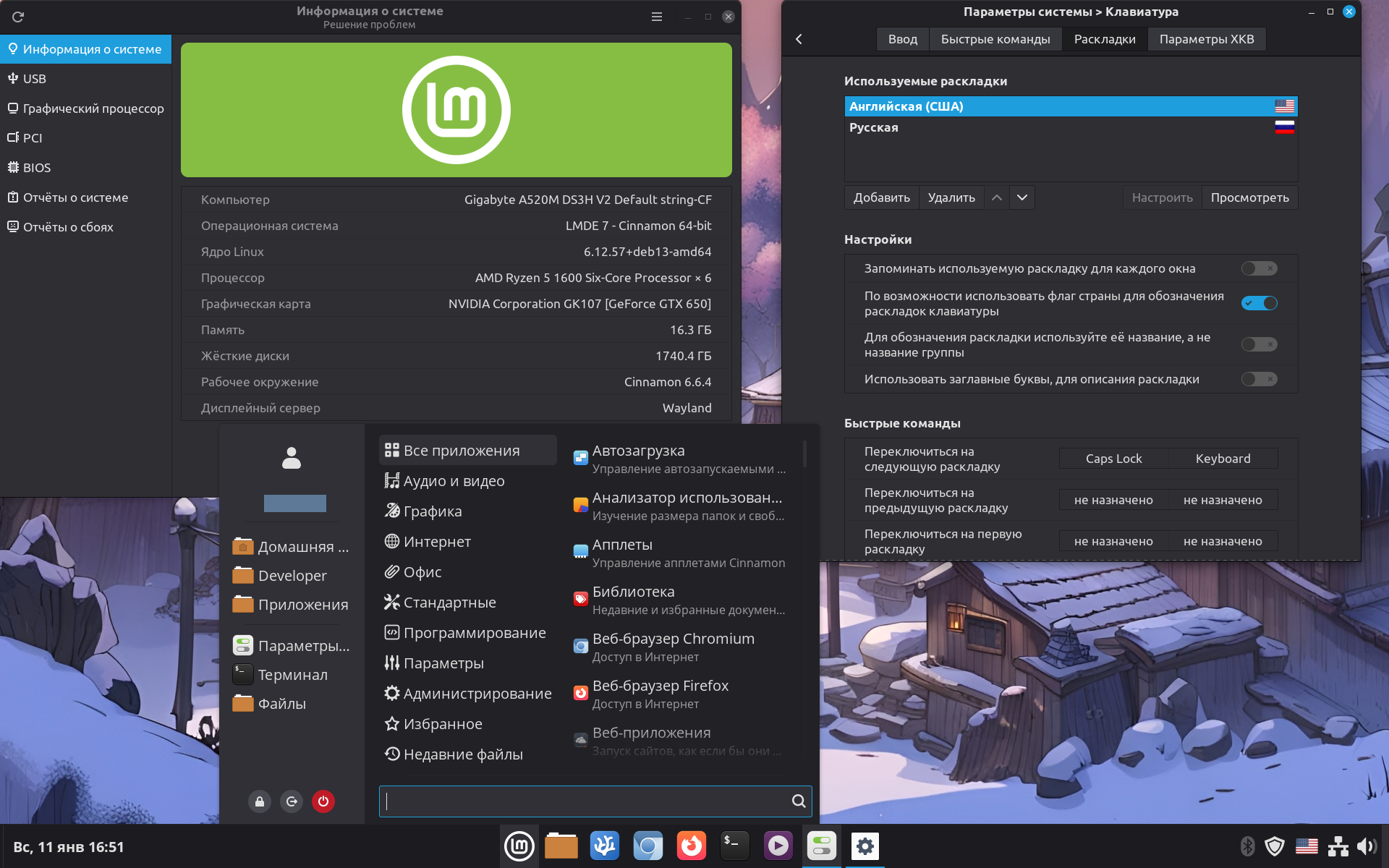Open the hamburger menu in System Info
Viewport: 1389px width, 868px height.
tap(657, 17)
